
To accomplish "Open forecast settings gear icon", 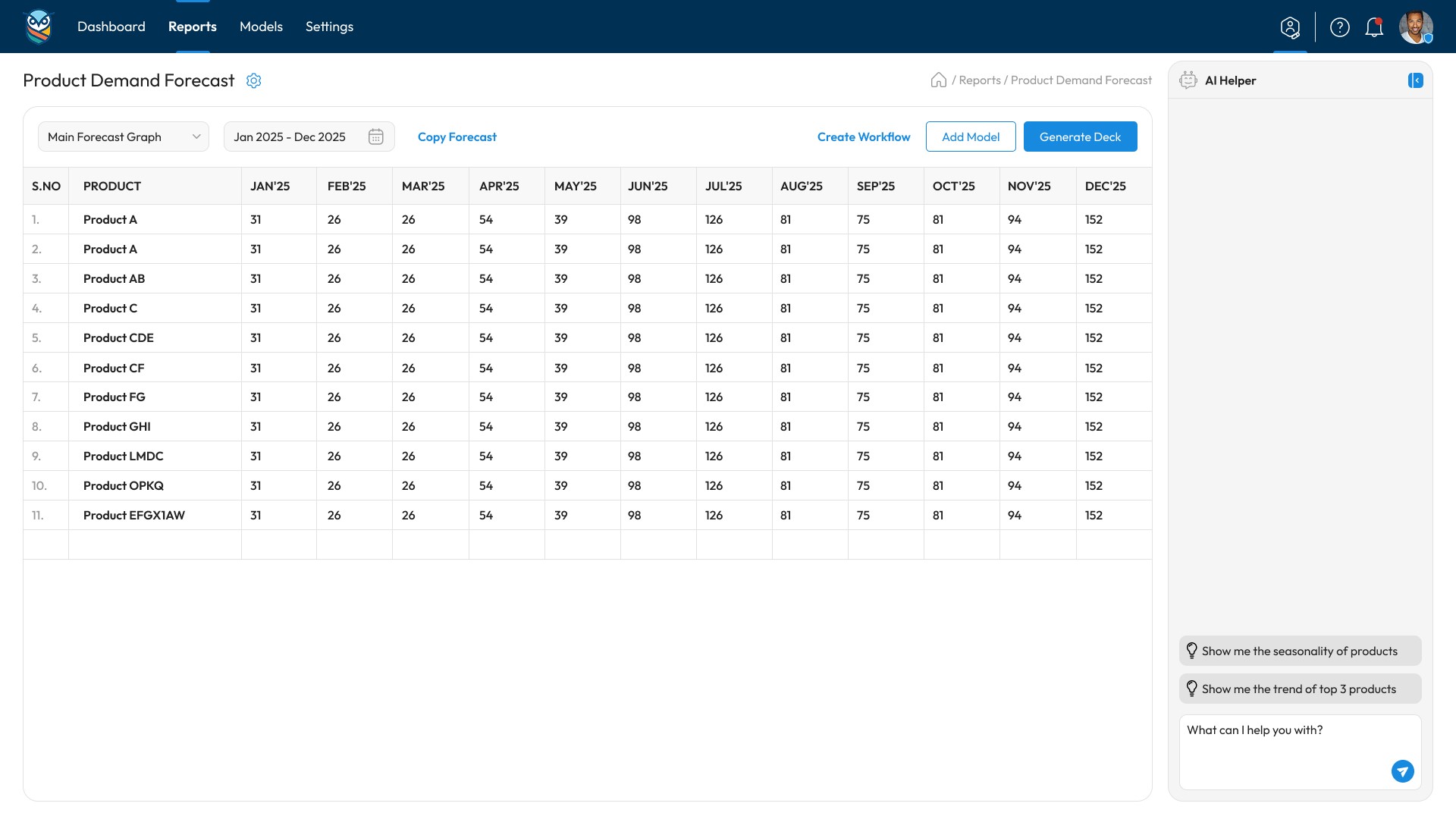I will 254,80.
